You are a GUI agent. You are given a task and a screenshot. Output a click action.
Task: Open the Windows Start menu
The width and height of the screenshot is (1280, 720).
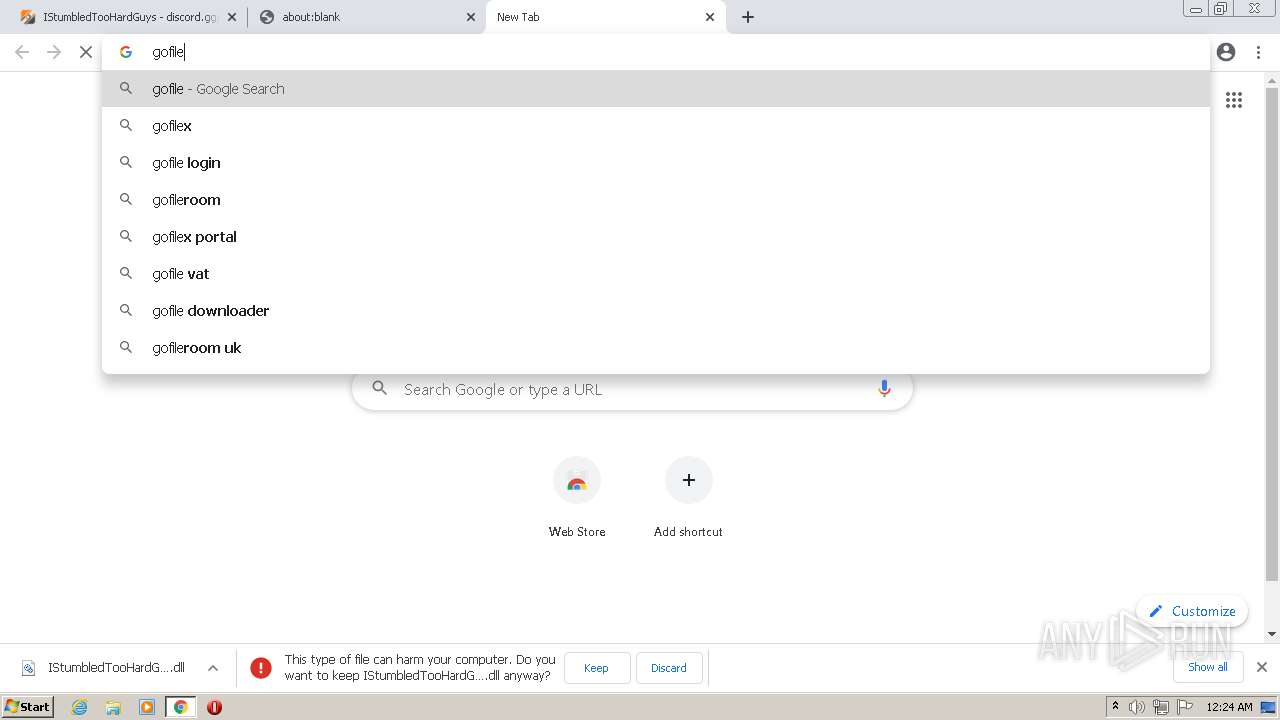[28, 707]
